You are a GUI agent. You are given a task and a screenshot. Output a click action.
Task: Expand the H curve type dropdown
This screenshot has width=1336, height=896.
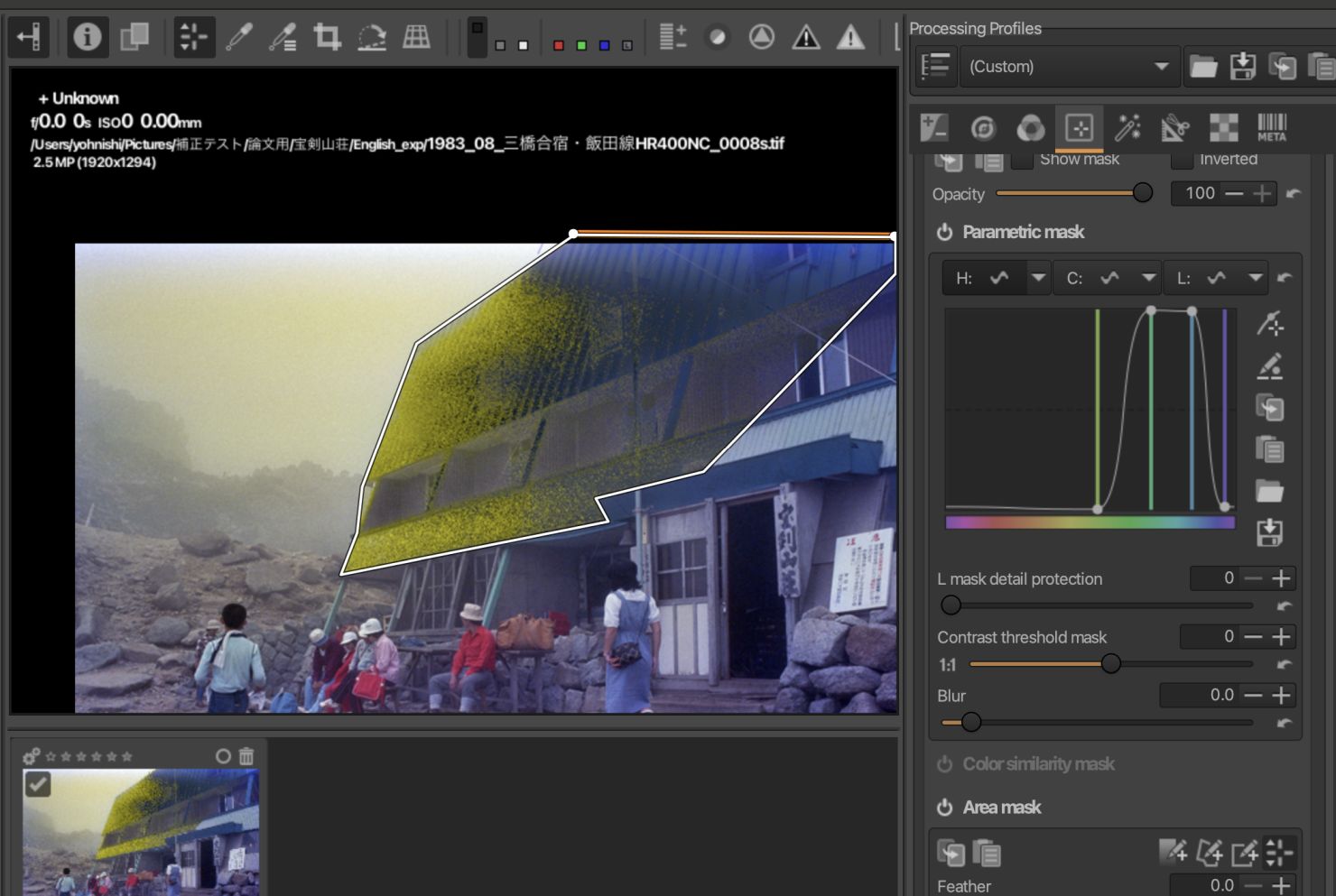1038,278
